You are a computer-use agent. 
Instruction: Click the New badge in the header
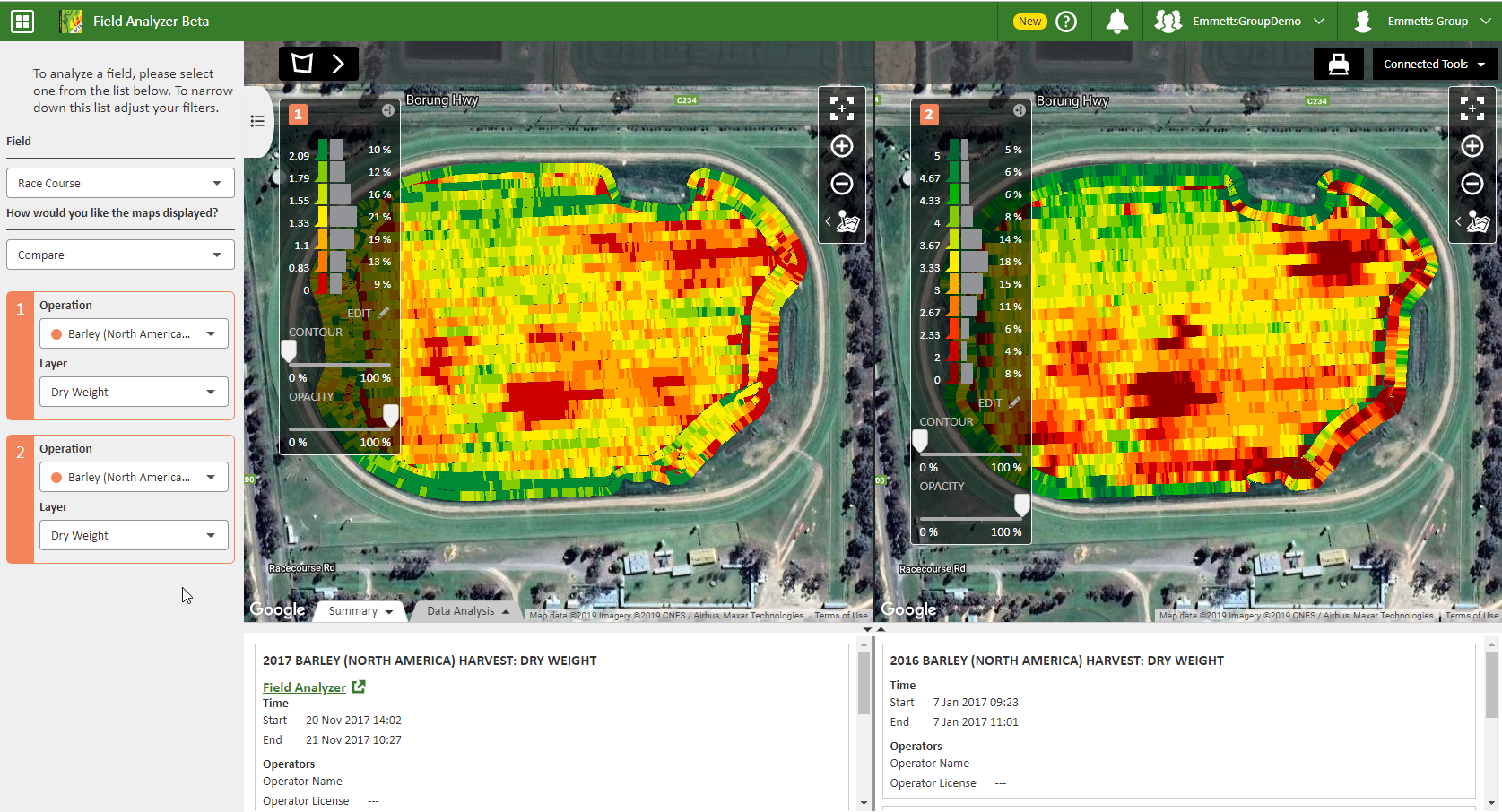1030,22
